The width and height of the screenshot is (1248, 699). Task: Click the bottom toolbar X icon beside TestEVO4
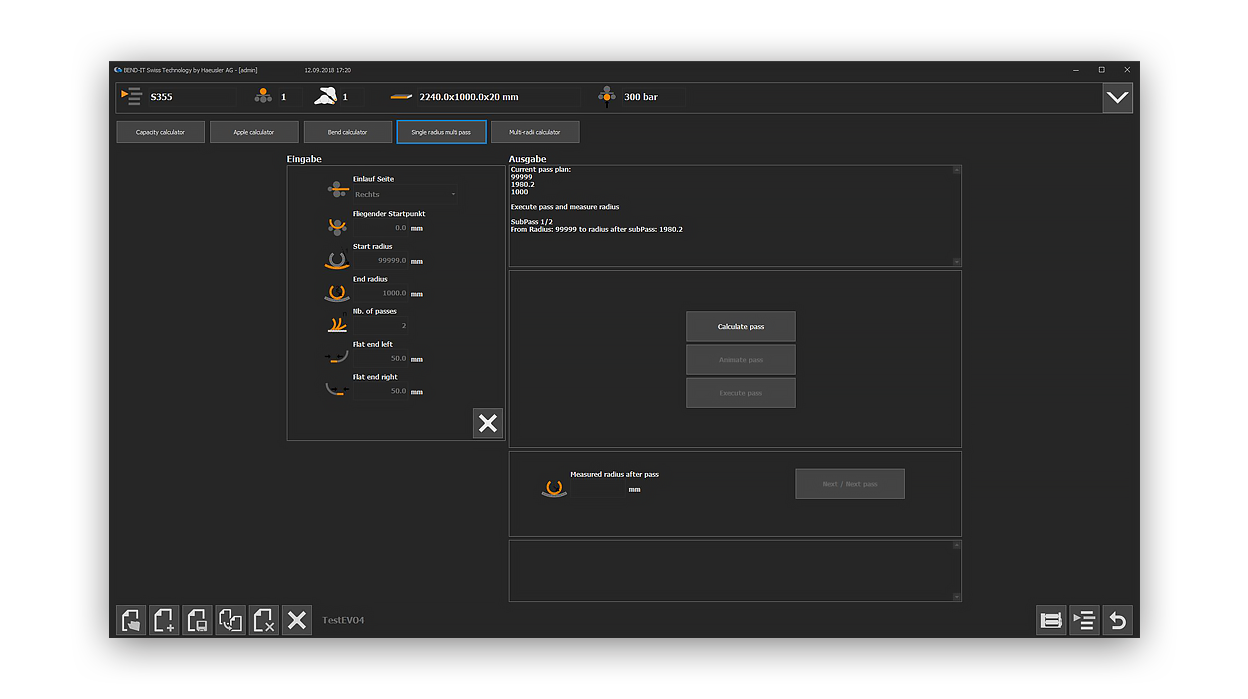click(296, 620)
